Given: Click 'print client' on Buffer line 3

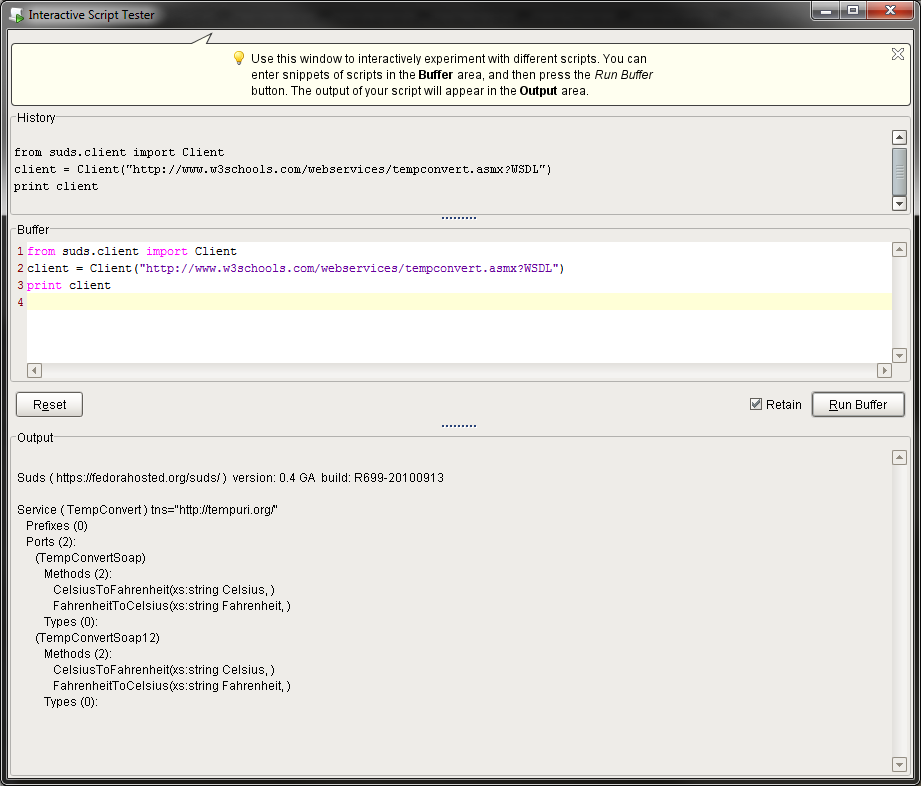Looking at the screenshot, I should [x=69, y=285].
